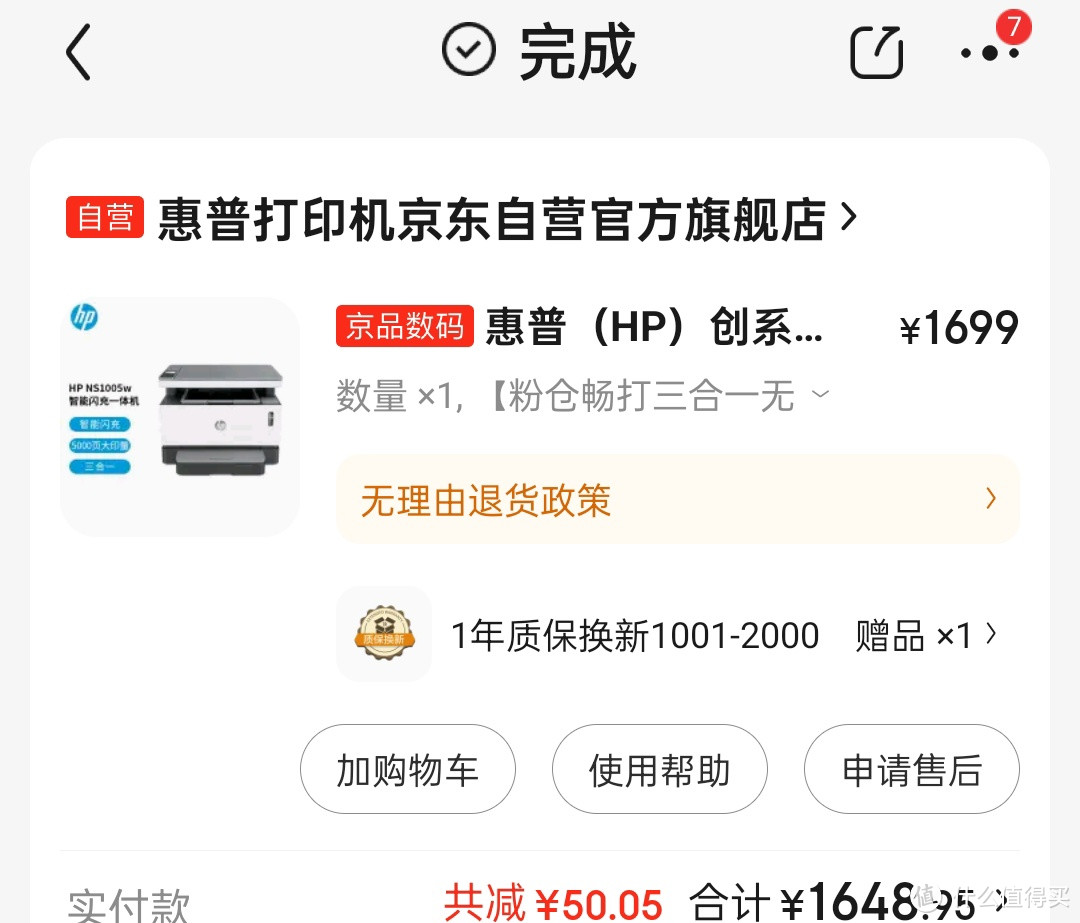Viewport: 1080px width, 923px height.
Task: Go back using the left arrow
Action: click(x=78, y=52)
